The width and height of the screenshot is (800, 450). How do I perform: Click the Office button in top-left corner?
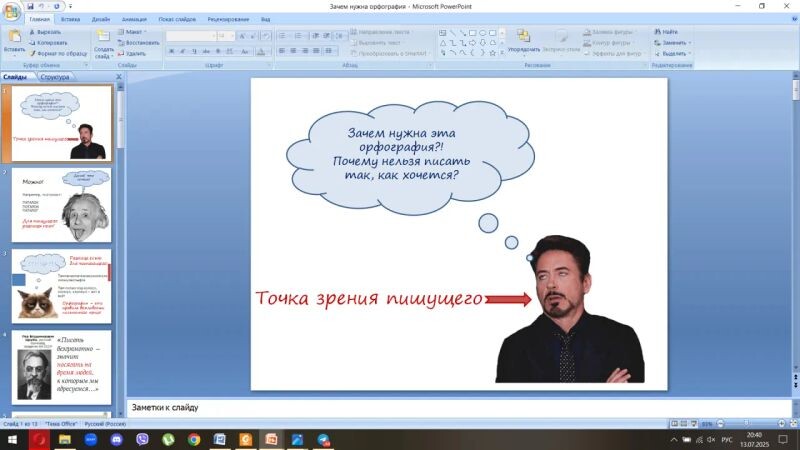pyautogui.click(x=10, y=10)
